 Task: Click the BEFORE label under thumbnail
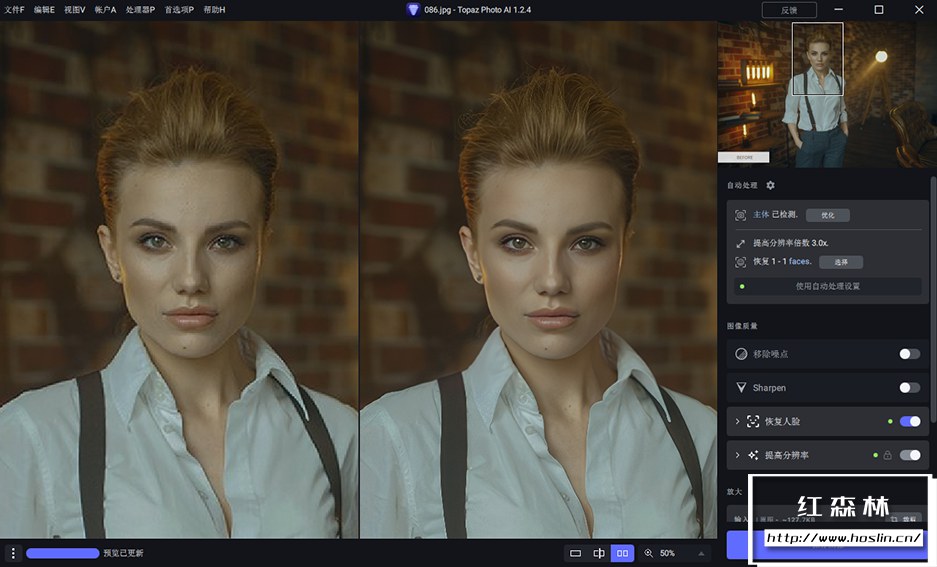click(744, 157)
